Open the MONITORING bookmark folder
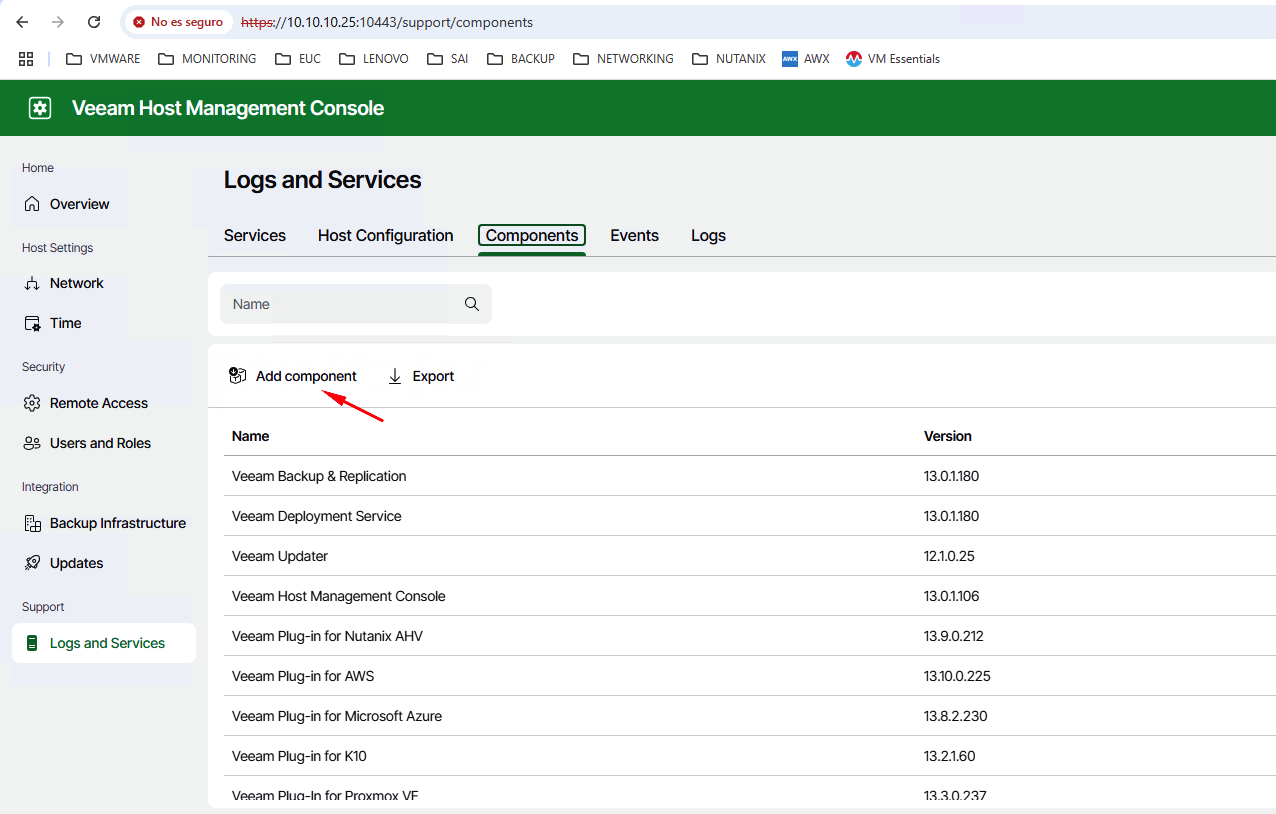This screenshot has height=814, width=1276. [207, 59]
